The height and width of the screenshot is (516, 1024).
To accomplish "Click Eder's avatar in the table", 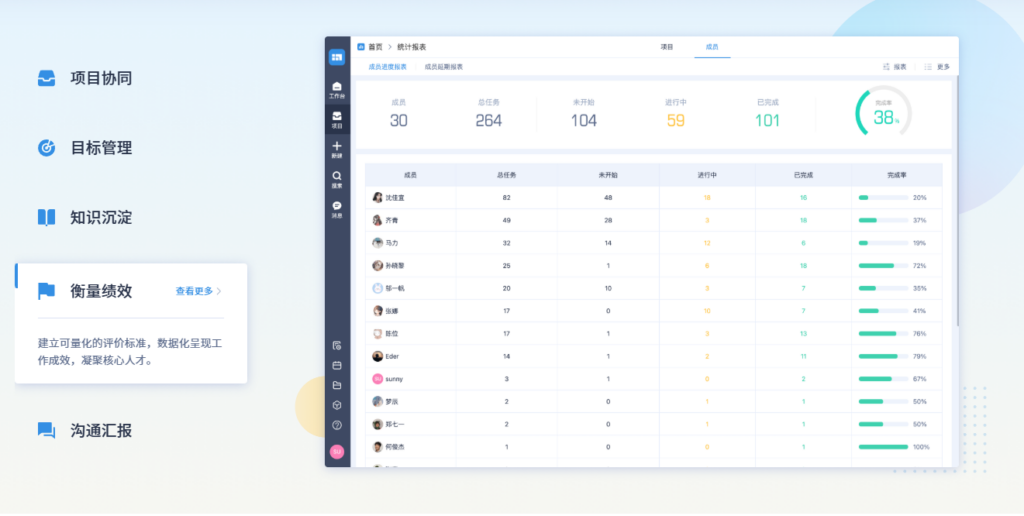I will coord(377,356).
